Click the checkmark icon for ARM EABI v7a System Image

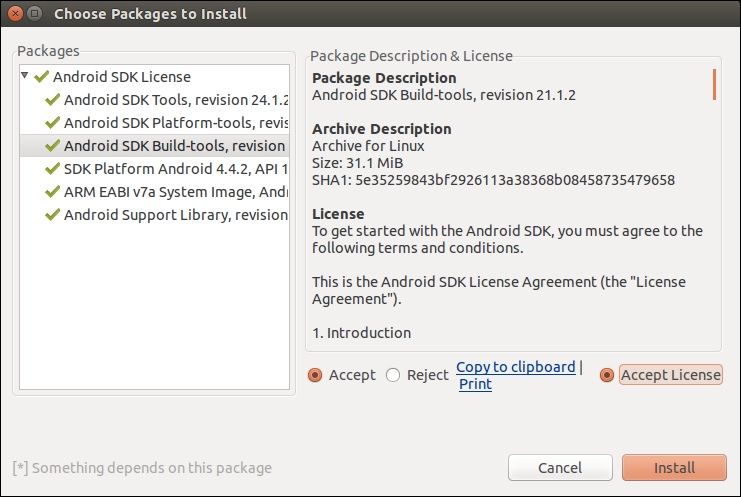point(52,192)
